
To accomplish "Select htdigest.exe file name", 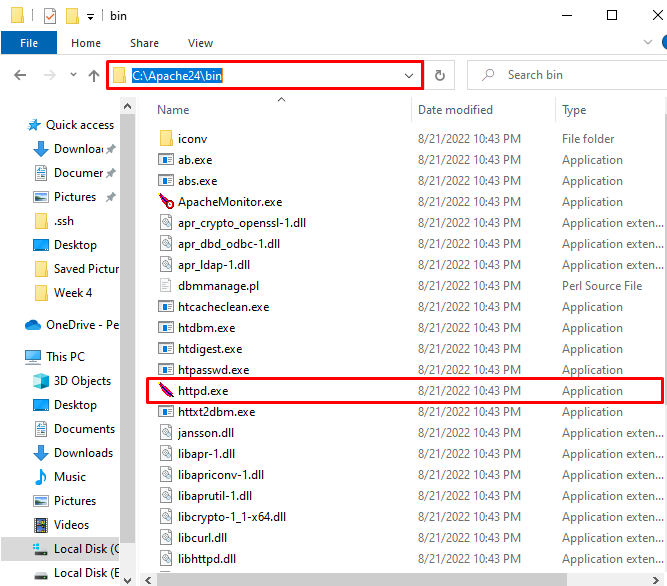I will [x=210, y=349].
